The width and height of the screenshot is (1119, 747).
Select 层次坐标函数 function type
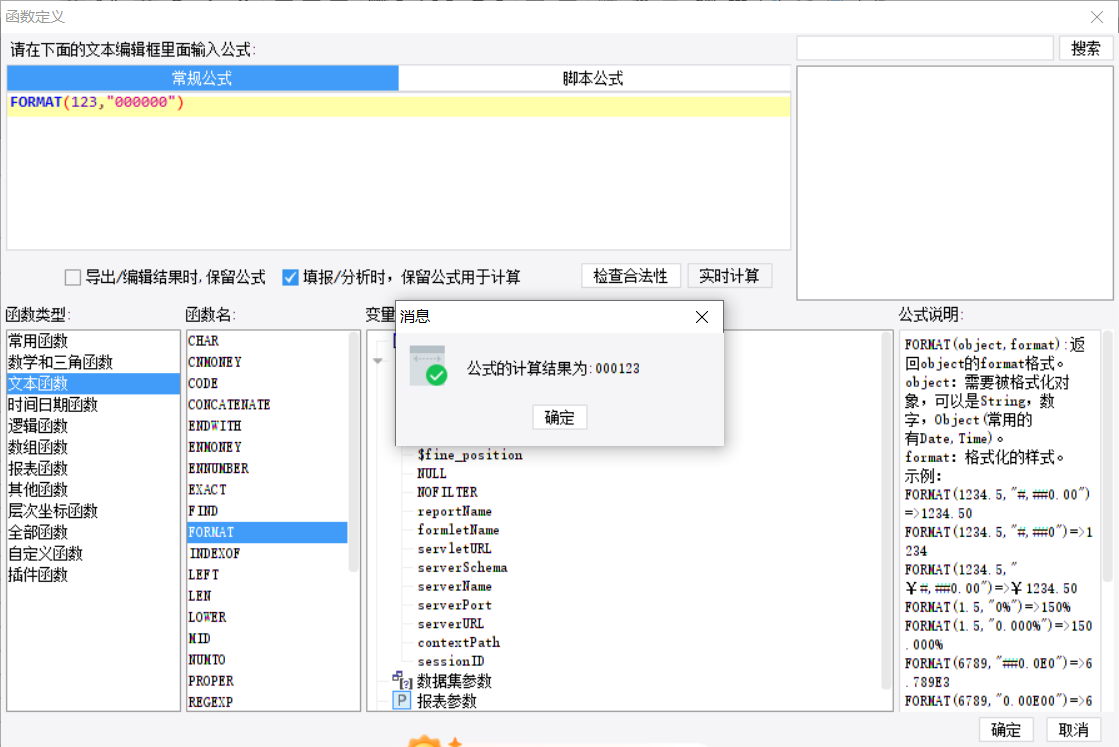pyautogui.click(x=93, y=511)
